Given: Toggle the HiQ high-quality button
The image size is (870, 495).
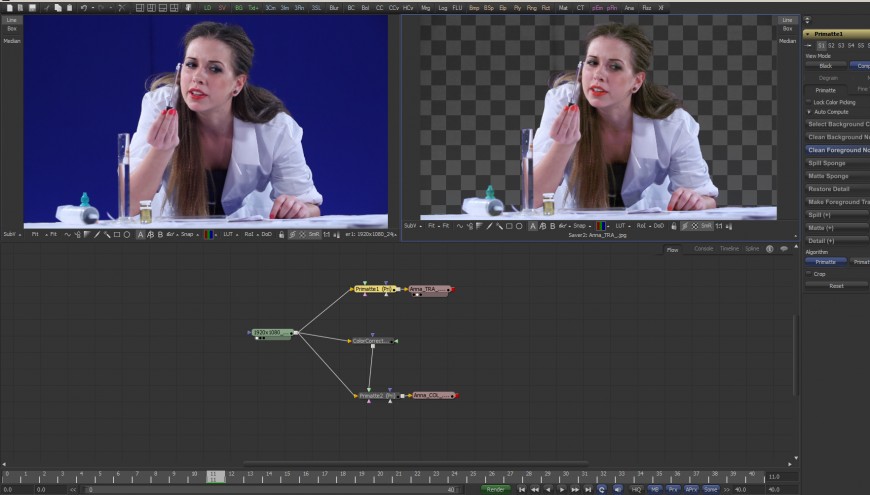Looking at the screenshot, I should tap(636, 489).
